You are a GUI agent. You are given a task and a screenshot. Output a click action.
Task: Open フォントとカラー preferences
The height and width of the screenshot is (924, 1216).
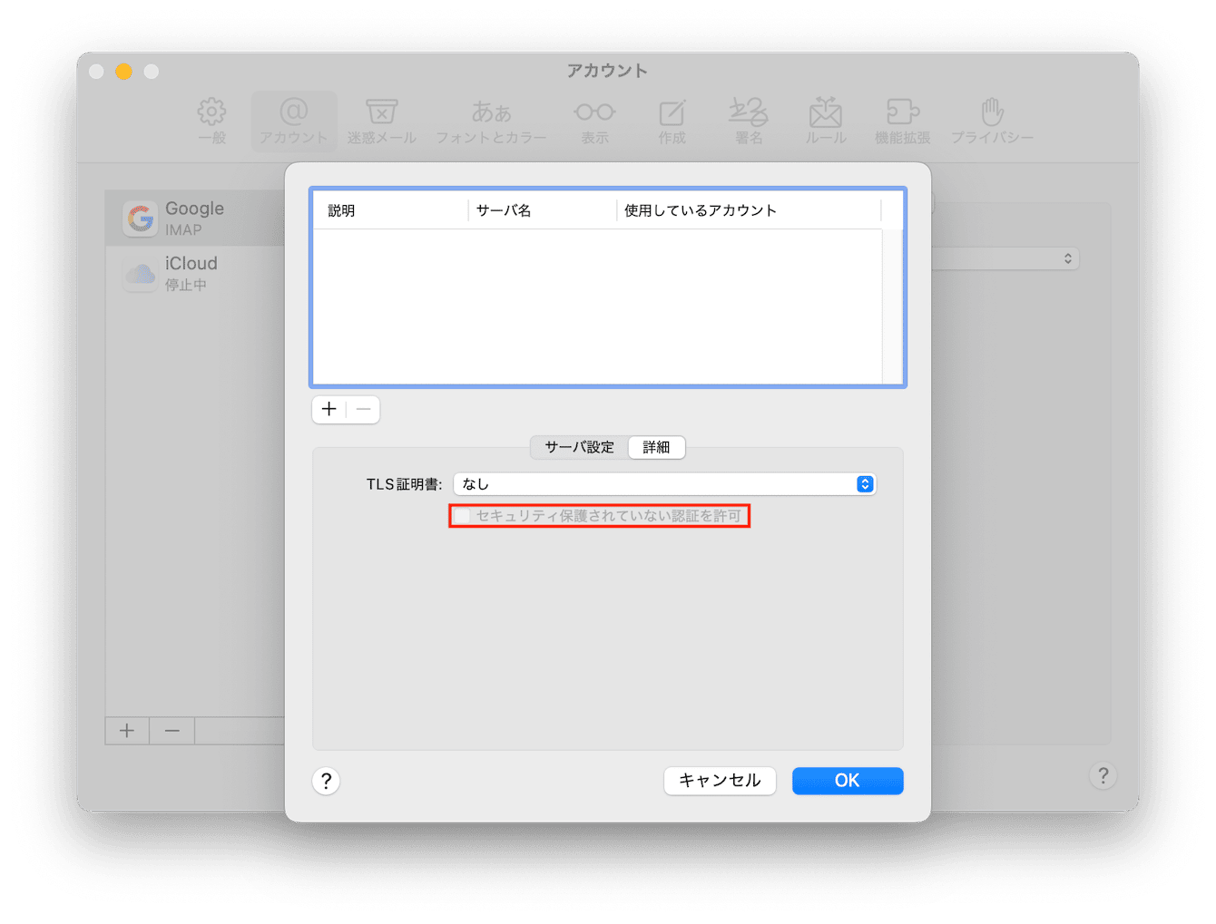coord(491,121)
